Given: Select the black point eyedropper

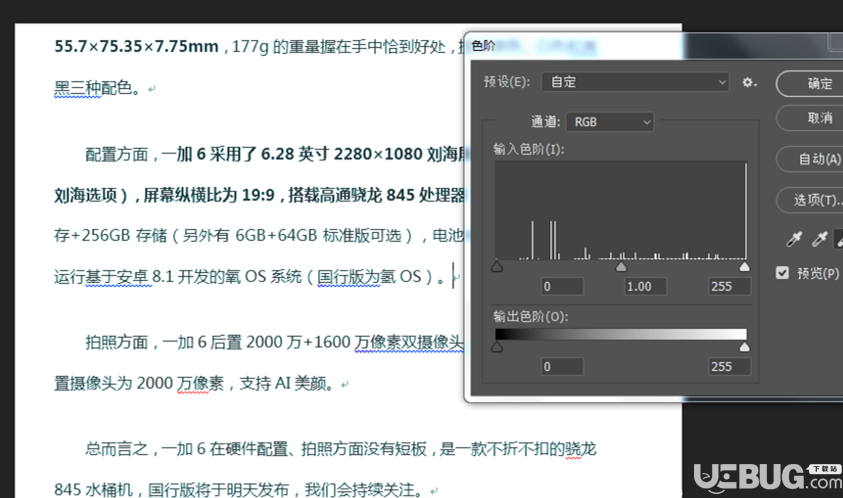Looking at the screenshot, I should 794,239.
